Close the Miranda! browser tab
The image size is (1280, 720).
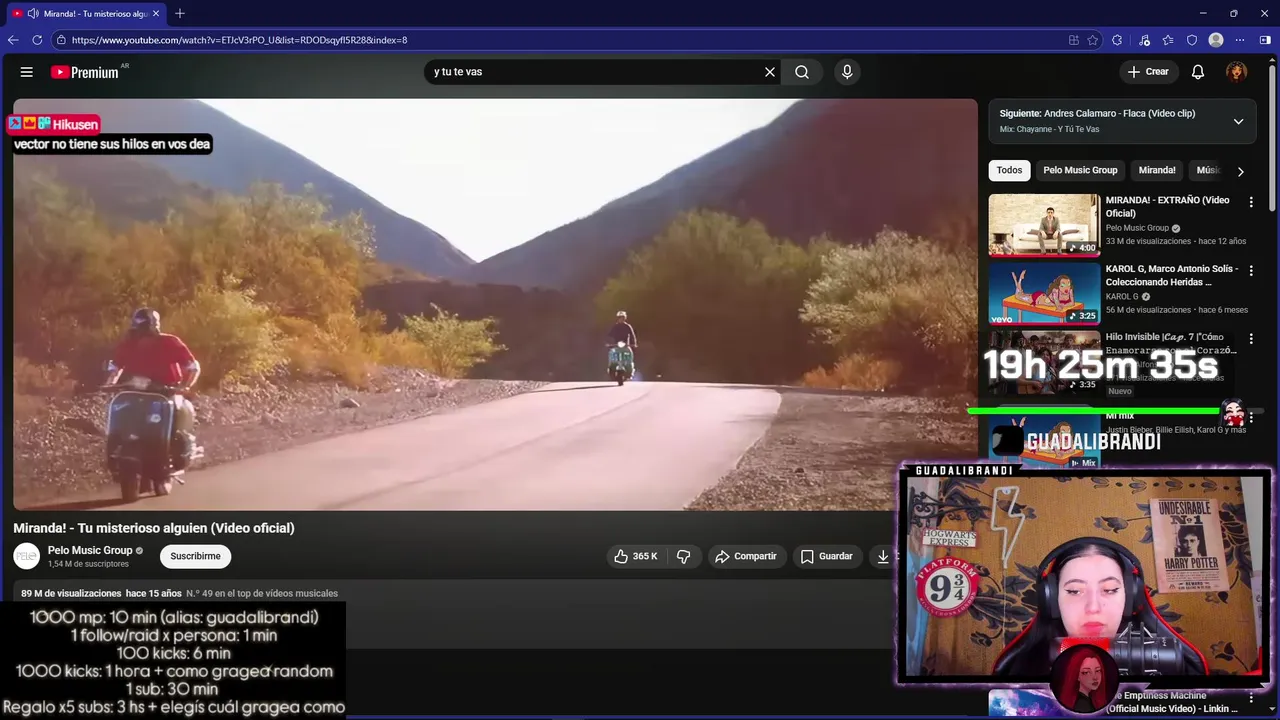(x=156, y=14)
